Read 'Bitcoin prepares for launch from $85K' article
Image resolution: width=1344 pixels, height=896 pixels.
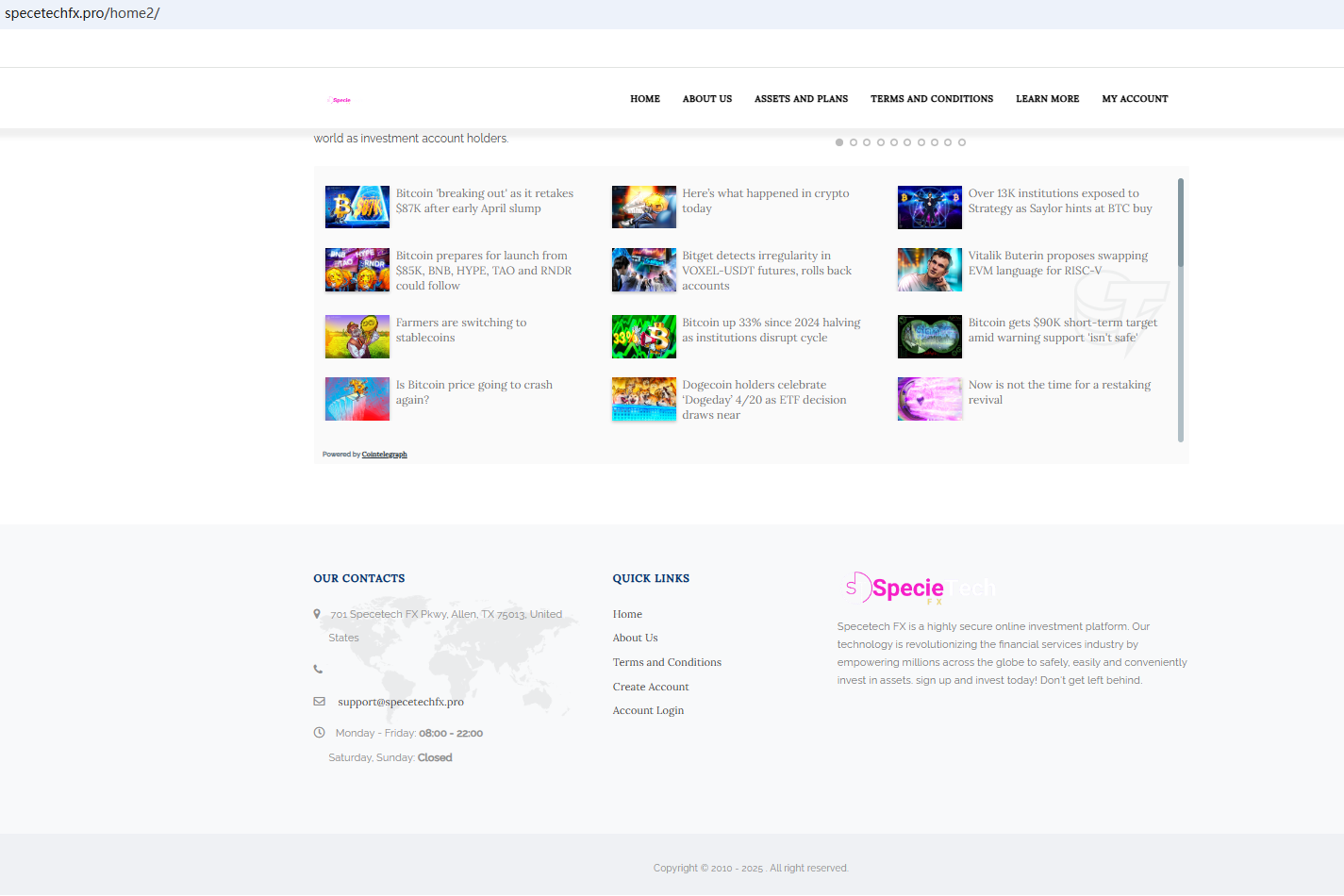click(484, 271)
